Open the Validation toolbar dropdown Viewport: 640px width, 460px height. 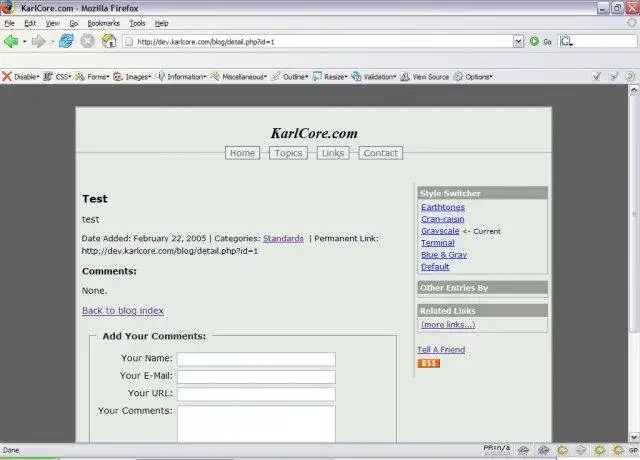[x=374, y=77]
